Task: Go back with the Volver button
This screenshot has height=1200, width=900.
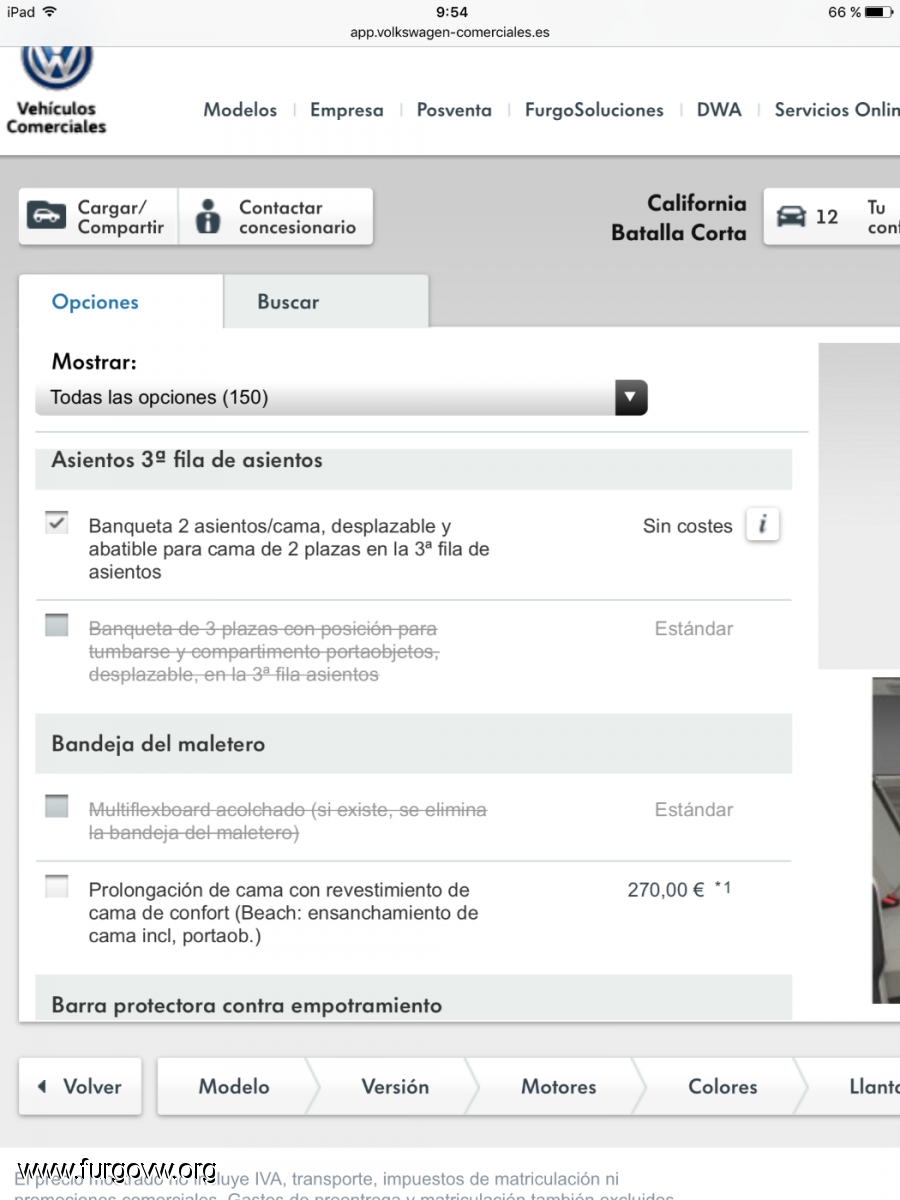Action: 80,1086
